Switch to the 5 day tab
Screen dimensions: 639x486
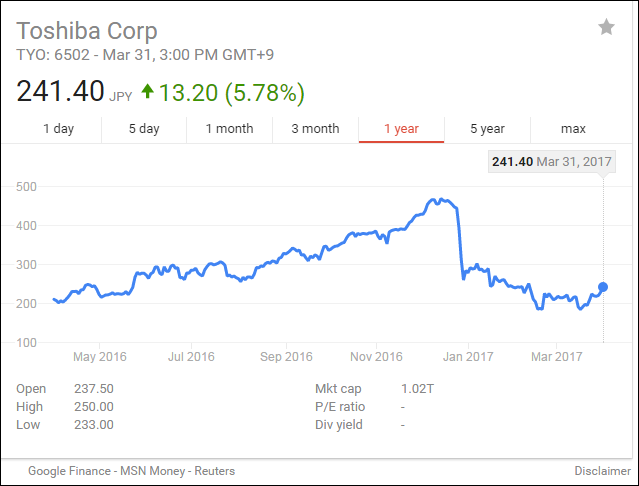coord(144,128)
